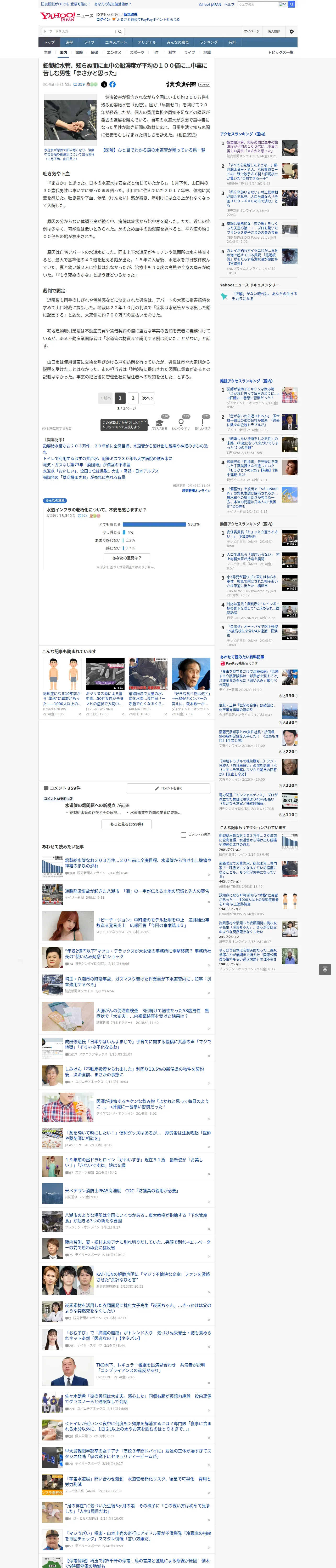
Task: Click the keyword search magnifier icon
Action: (x=120, y=32)
